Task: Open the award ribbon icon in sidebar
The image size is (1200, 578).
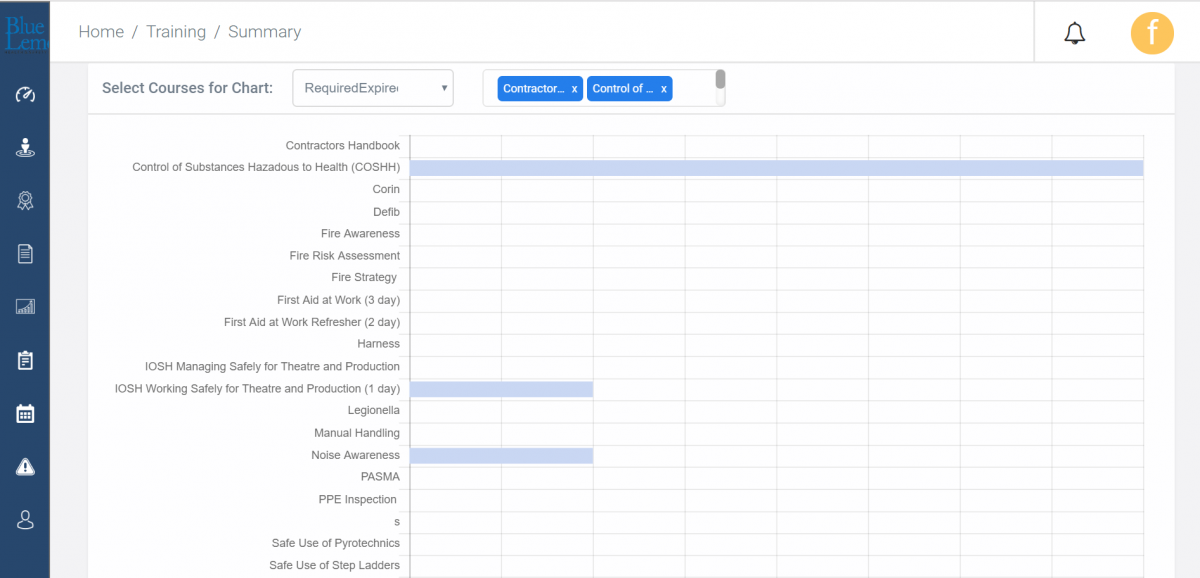Action: tap(25, 201)
